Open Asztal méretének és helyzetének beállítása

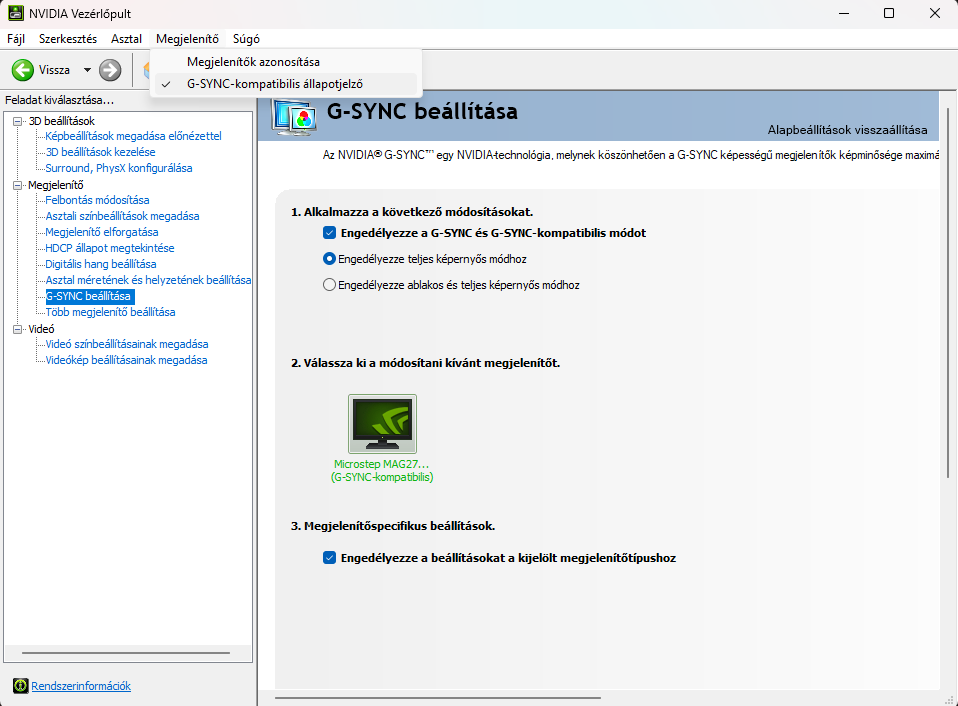click(x=148, y=280)
